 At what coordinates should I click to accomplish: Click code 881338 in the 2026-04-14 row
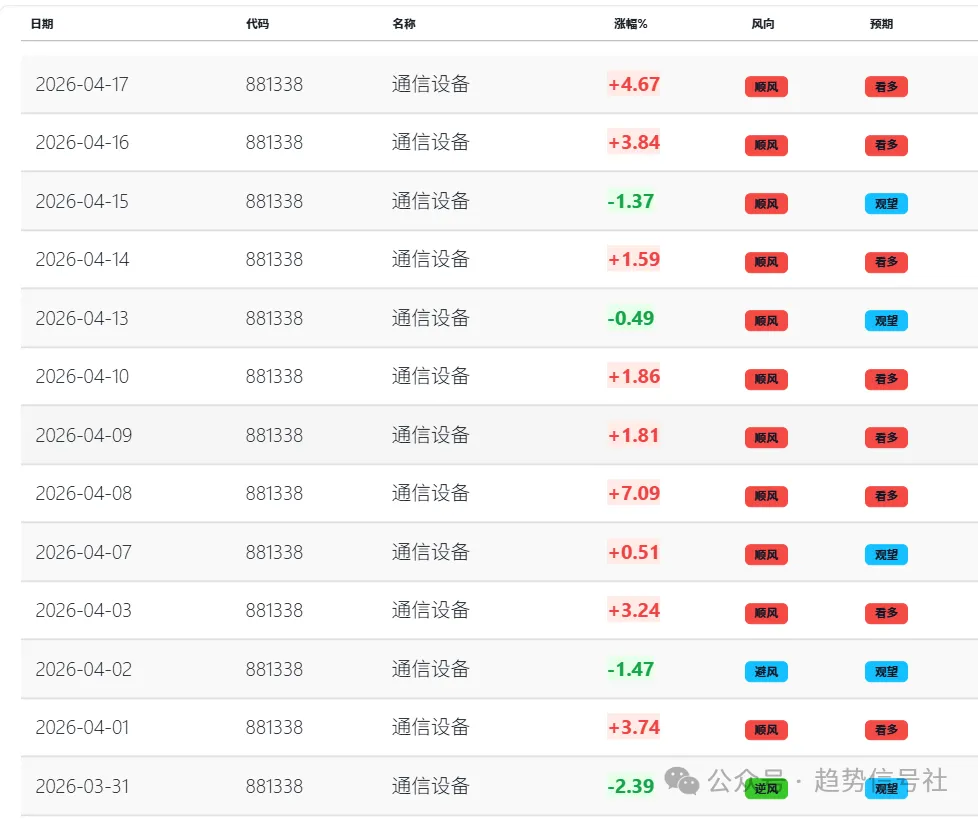(274, 260)
